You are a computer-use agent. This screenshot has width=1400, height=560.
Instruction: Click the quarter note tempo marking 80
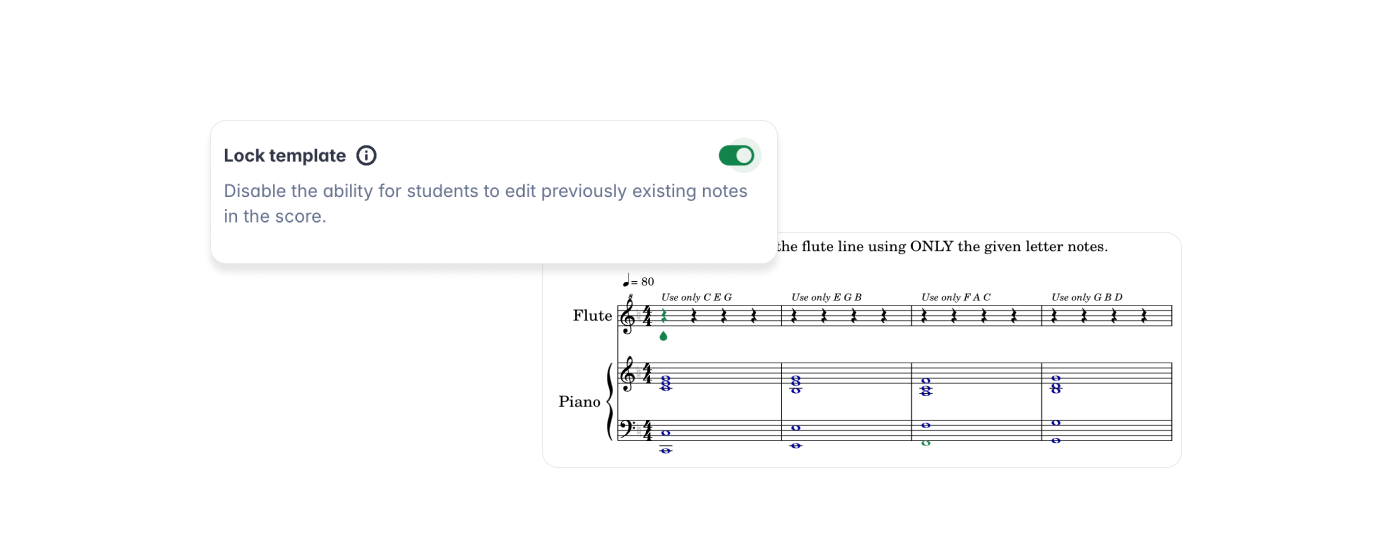point(639,282)
